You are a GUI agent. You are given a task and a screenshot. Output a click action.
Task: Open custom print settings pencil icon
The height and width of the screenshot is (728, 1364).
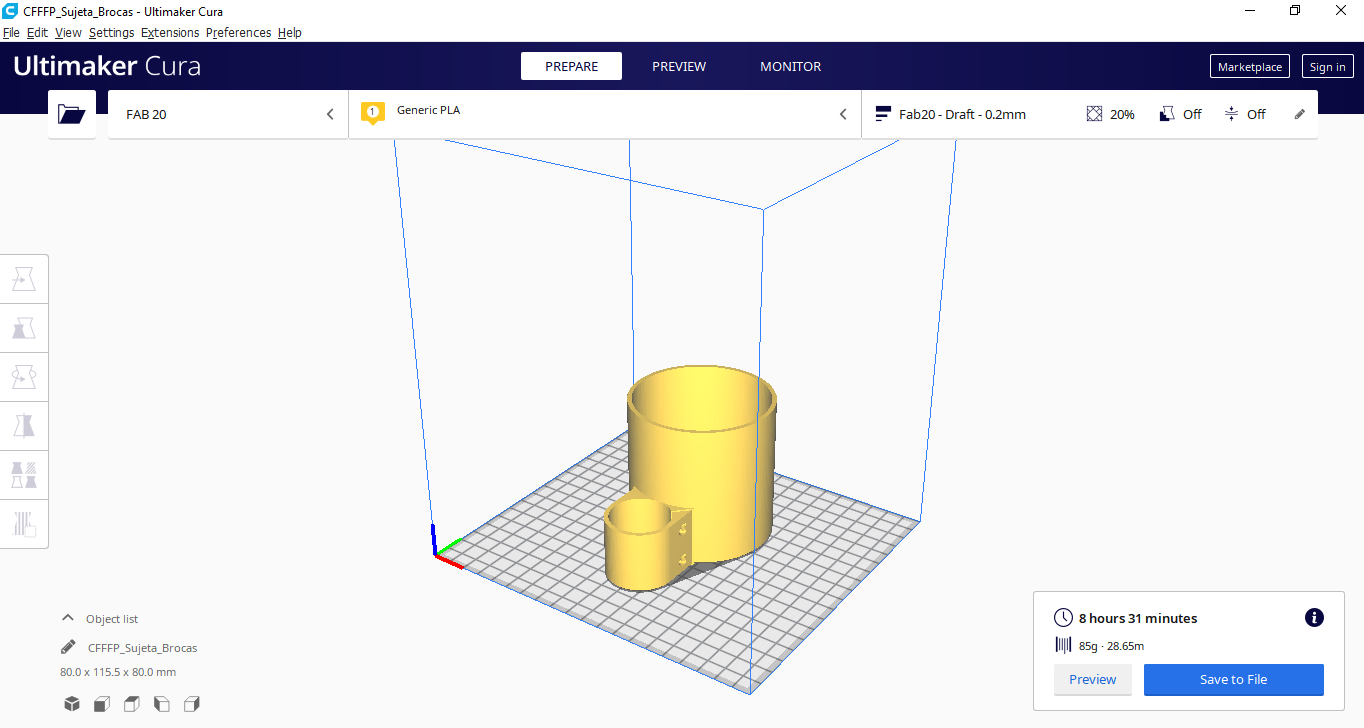pyautogui.click(x=1300, y=114)
